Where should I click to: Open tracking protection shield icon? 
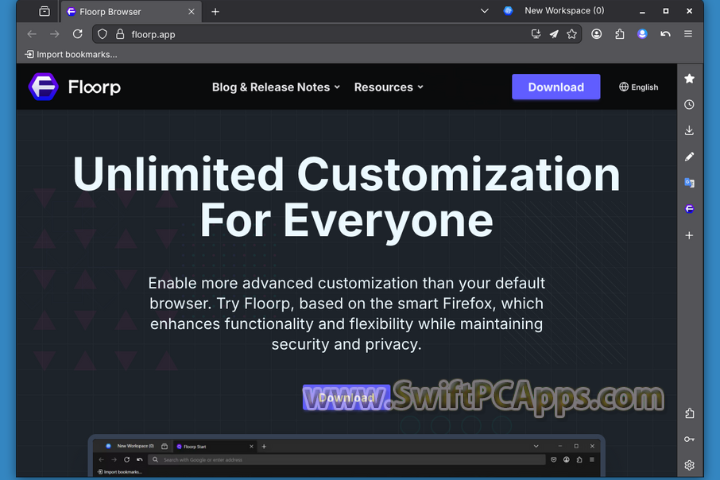pyautogui.click(x=102, y=34)
